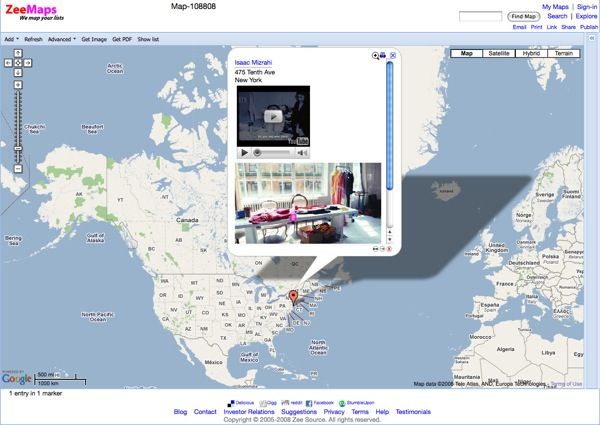Click the ZeeMaps logo
600x425 pixels.
click(x=34, y=12)
